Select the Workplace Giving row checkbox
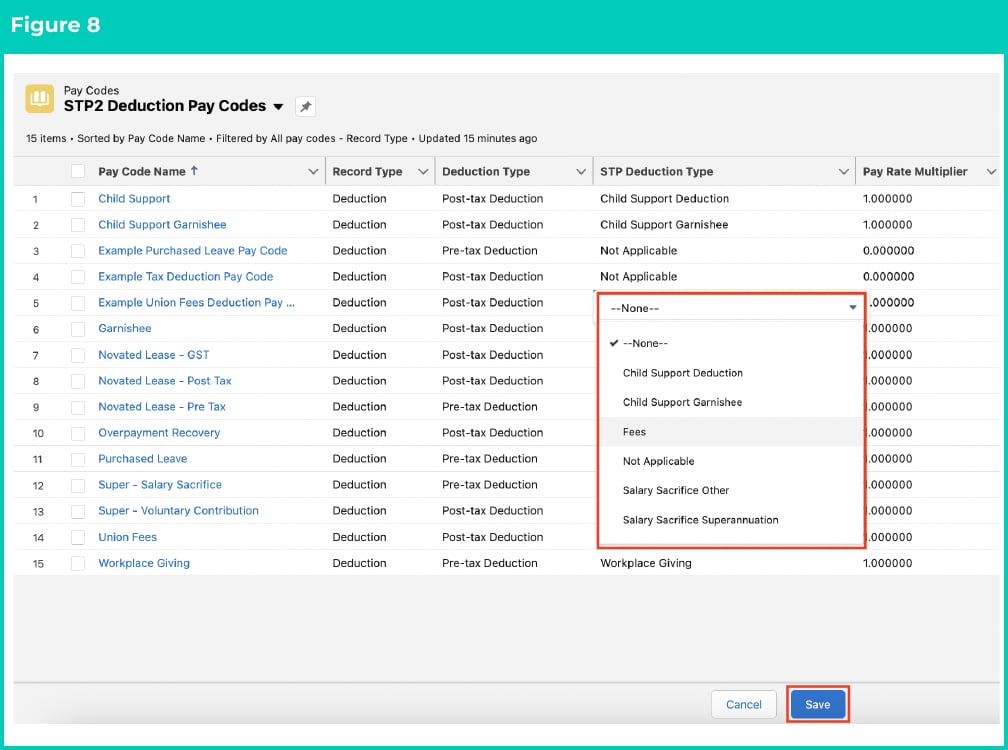The width and height of the screenshot is (1008, 750). coord(78,563)
